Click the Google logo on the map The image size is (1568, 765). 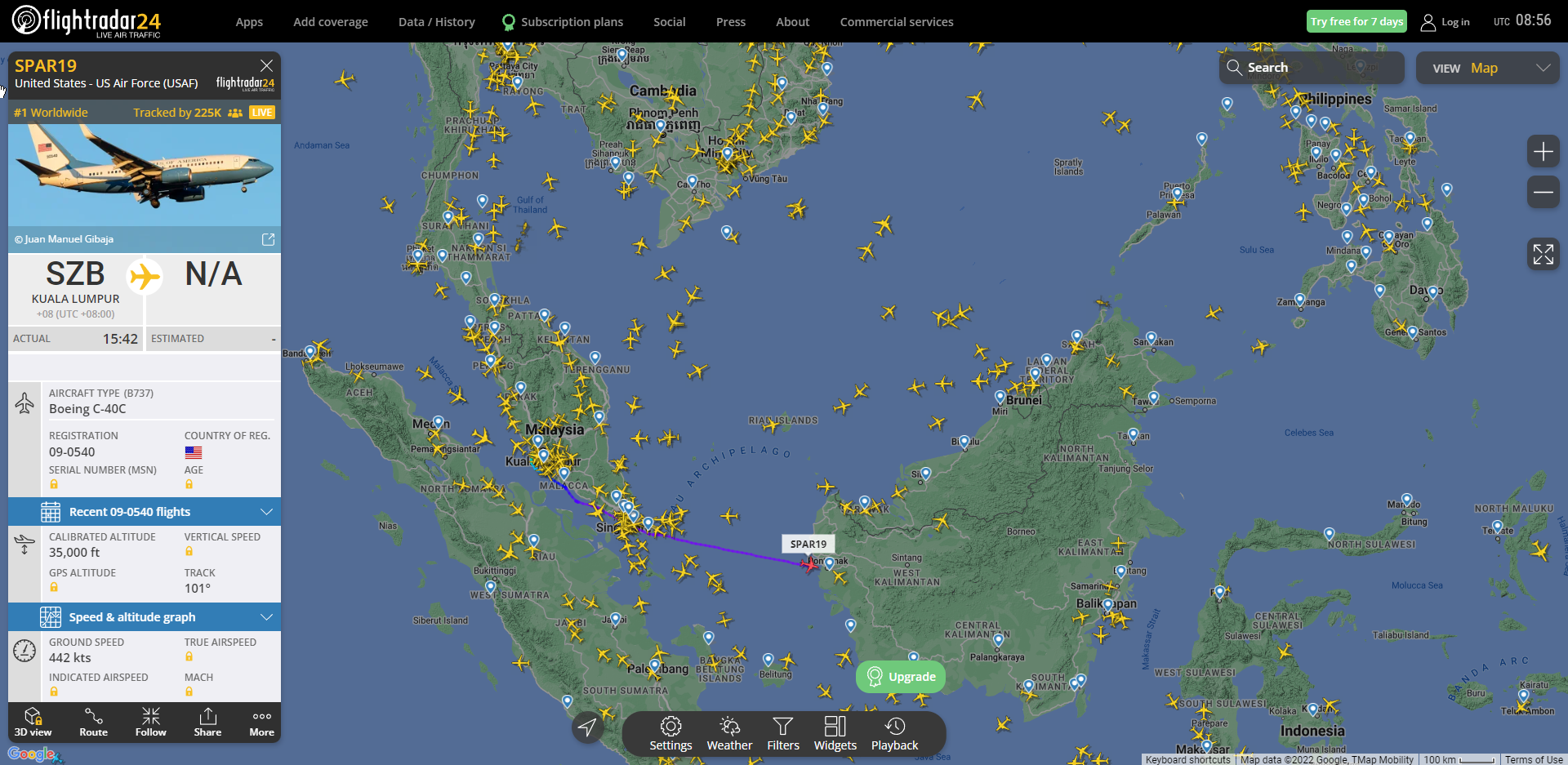pyautogui.click(x=32, y=754)
